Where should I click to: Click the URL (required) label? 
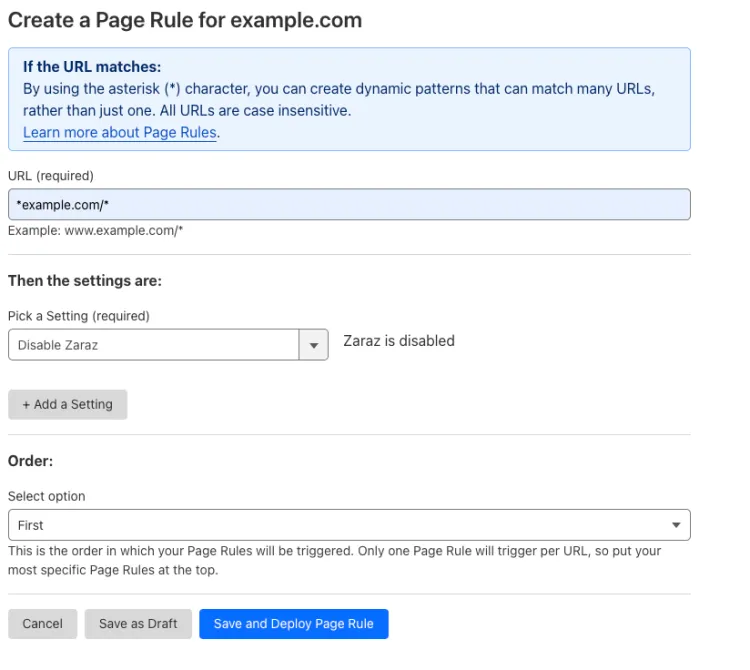[51, 176]
